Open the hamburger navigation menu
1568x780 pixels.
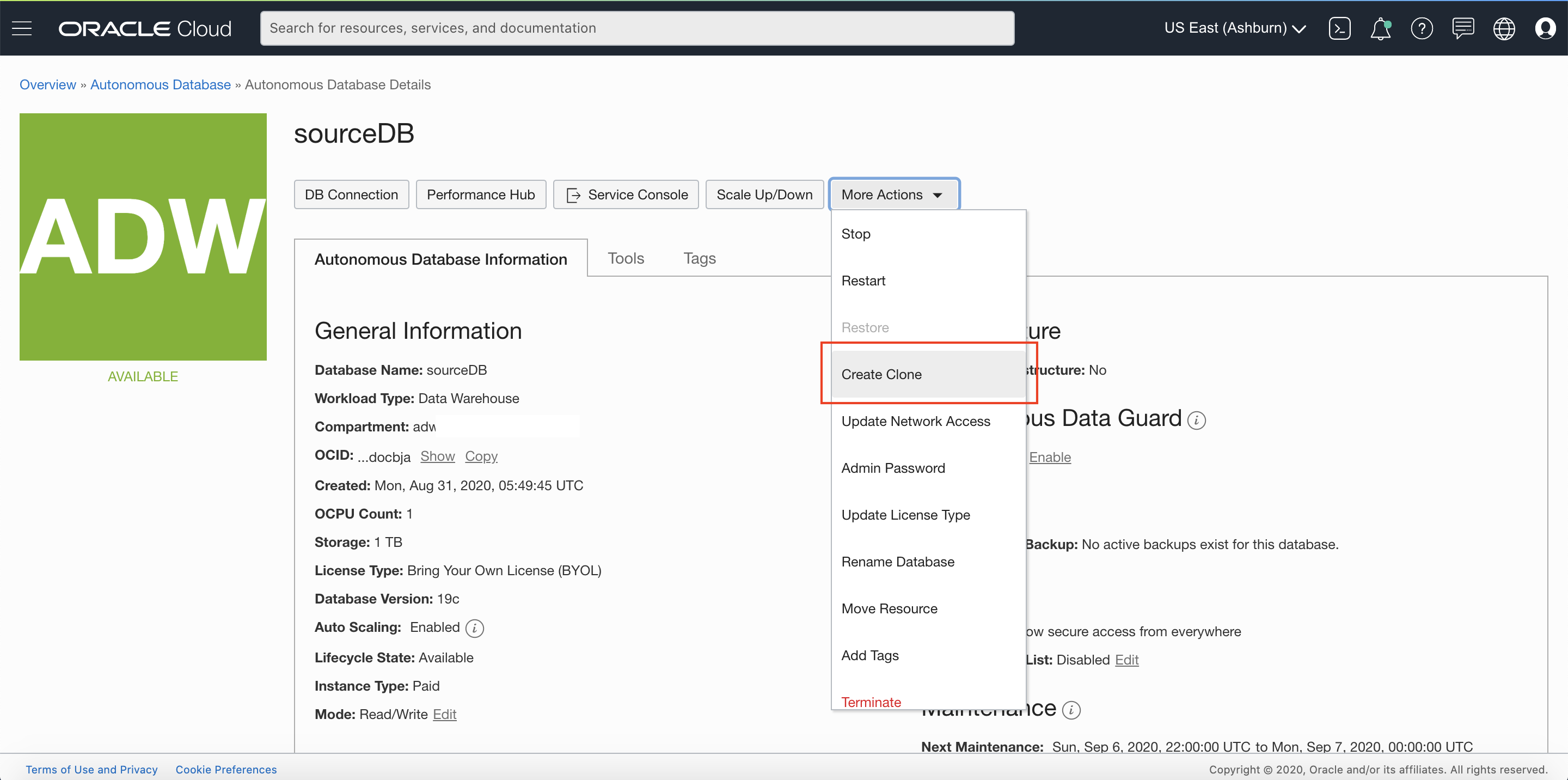(x=22, y=28)
